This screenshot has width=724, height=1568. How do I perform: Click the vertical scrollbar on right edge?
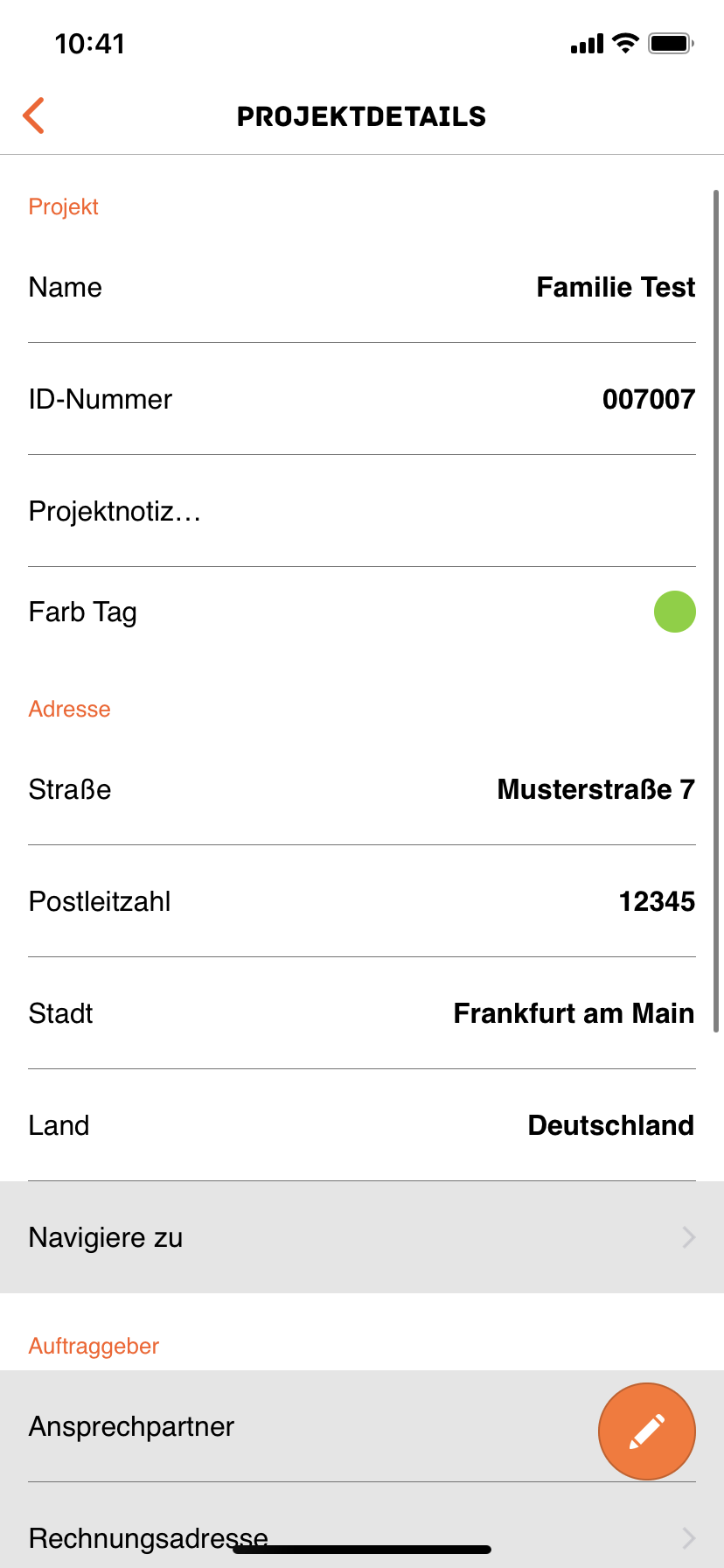tap(716, 611)
